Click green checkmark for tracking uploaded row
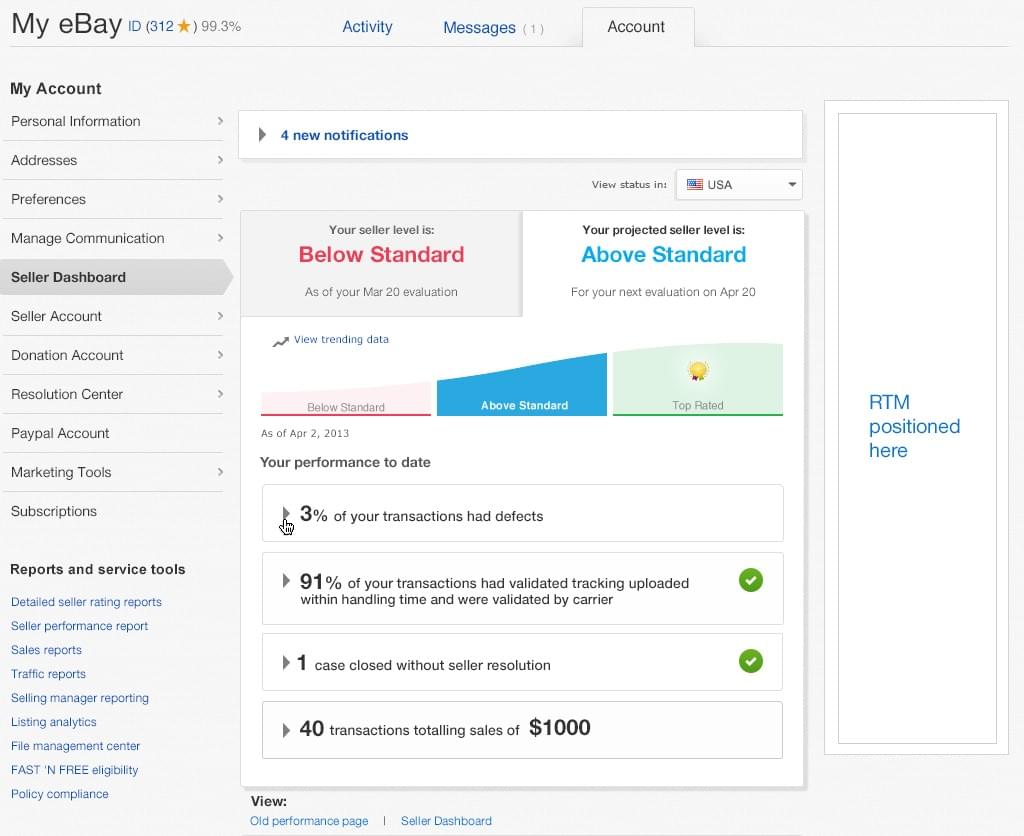 750,580
